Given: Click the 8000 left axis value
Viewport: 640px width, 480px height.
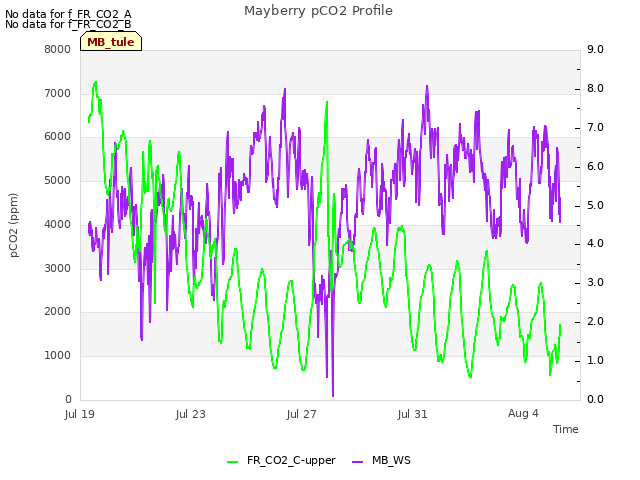Looking at the screenshot, I should (58, 49).
